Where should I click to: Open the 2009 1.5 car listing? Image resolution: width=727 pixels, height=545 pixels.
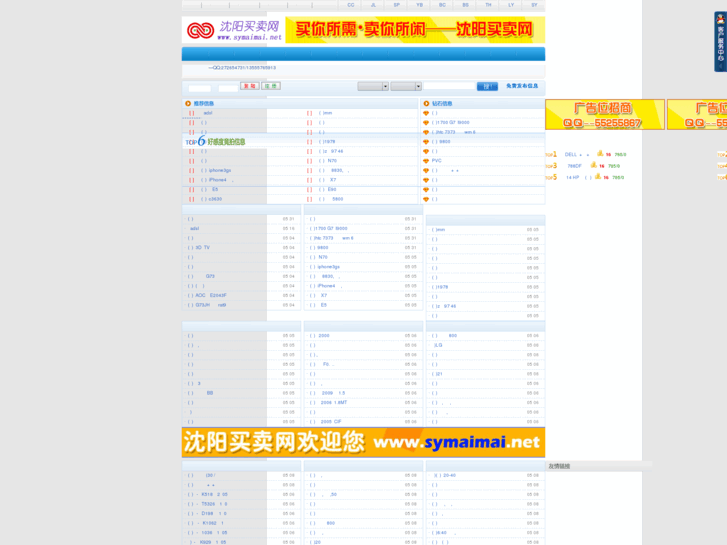point(328,393)
